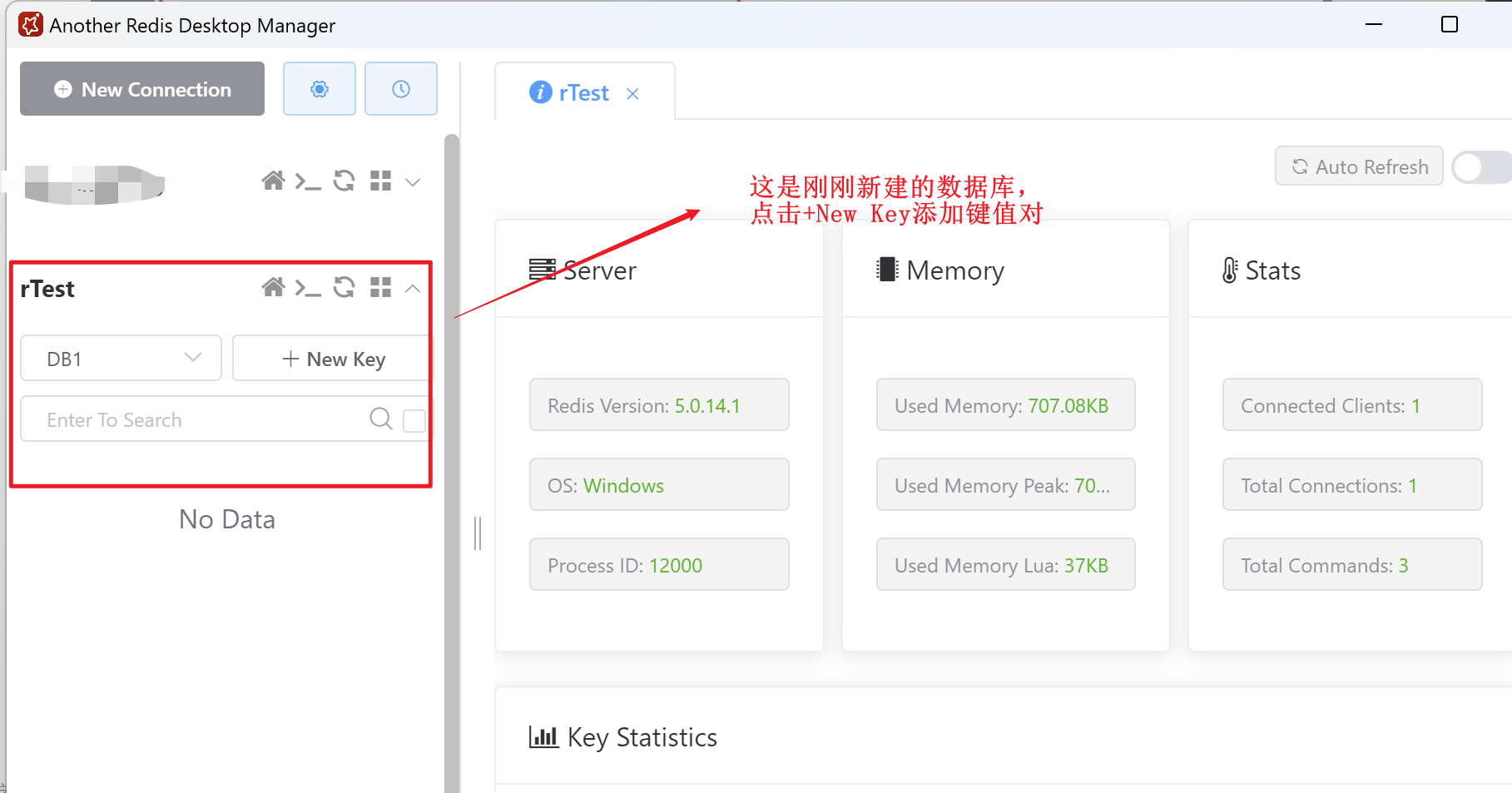The height and width of the screenshot is (793, 1512).
Task: Minimize the application window
Action: pyautogui.click(x=1374, y=24)
